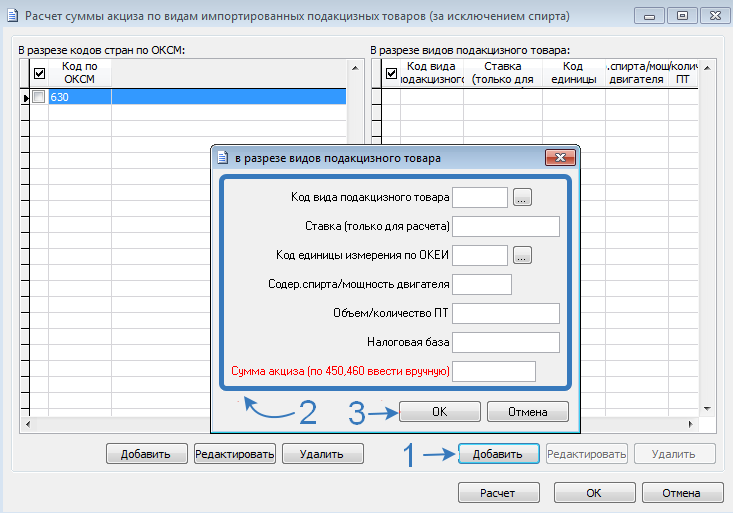Click Добавить under the excise goods table

coord(498,454)
